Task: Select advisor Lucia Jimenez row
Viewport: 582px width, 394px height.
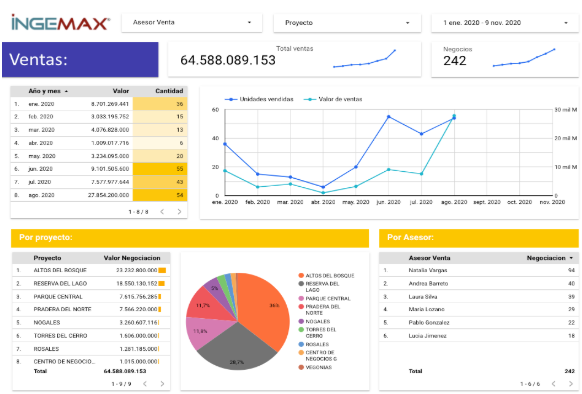Action: [x=479, y=336]
